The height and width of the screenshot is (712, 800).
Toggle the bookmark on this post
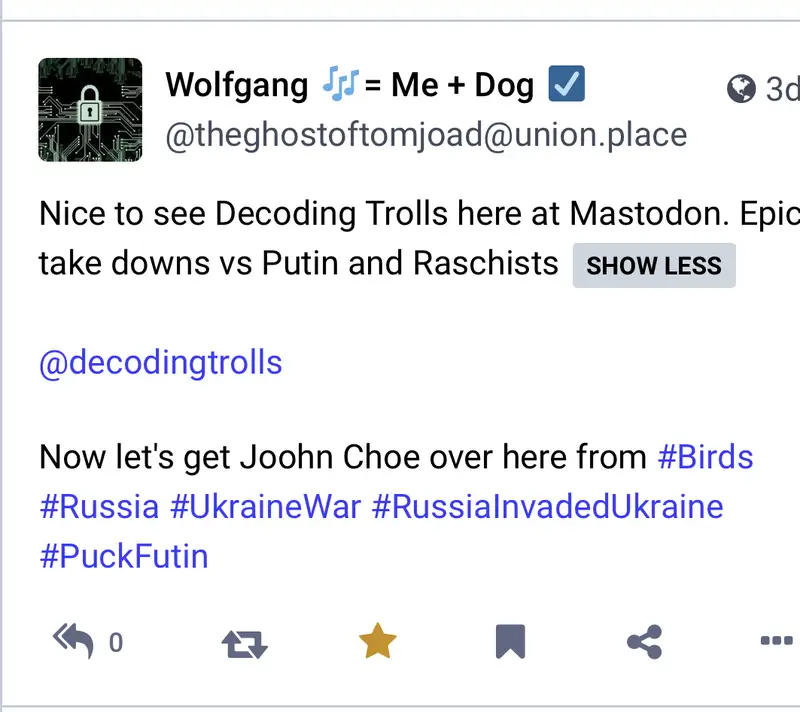click(510, 642)
